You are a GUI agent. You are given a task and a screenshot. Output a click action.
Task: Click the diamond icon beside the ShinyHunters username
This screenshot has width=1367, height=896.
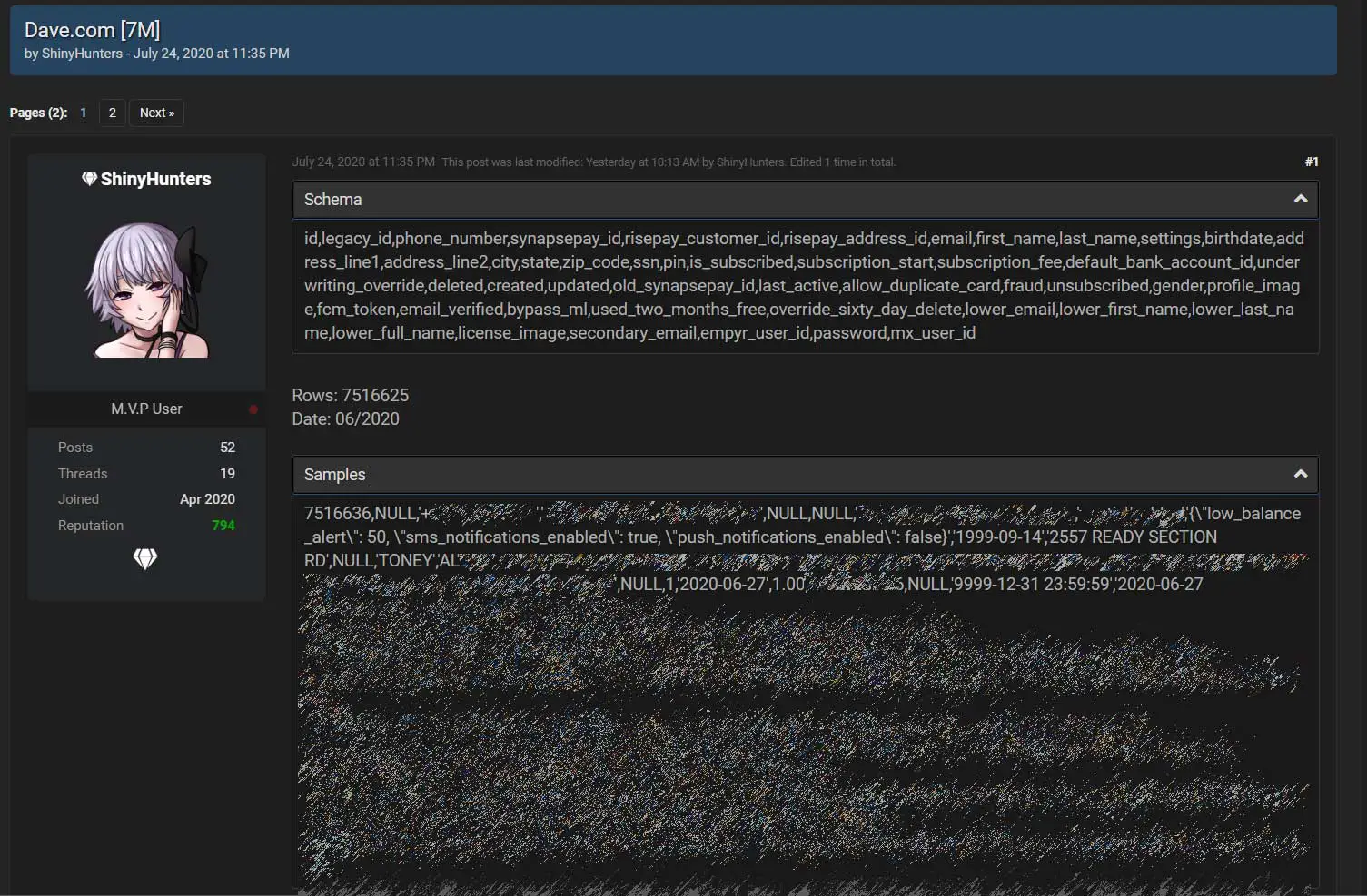tap(89, 179)
